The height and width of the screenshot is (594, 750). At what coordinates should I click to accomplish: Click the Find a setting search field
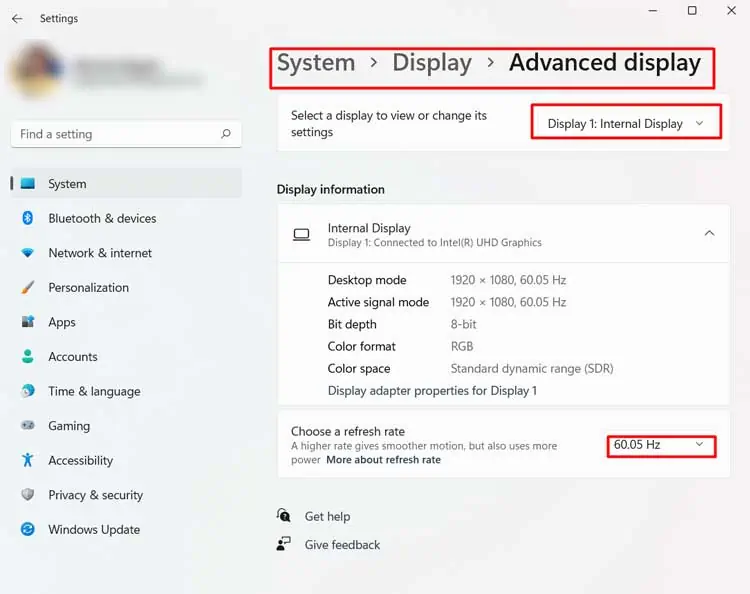tap(126, 134)
